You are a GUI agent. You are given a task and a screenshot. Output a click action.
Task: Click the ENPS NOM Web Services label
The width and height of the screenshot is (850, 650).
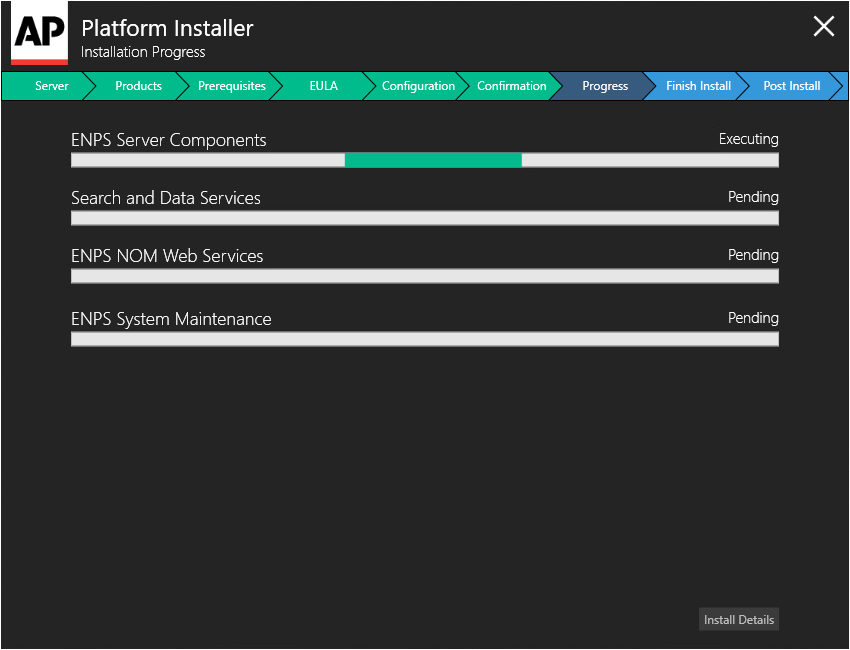tap(167, 256)
